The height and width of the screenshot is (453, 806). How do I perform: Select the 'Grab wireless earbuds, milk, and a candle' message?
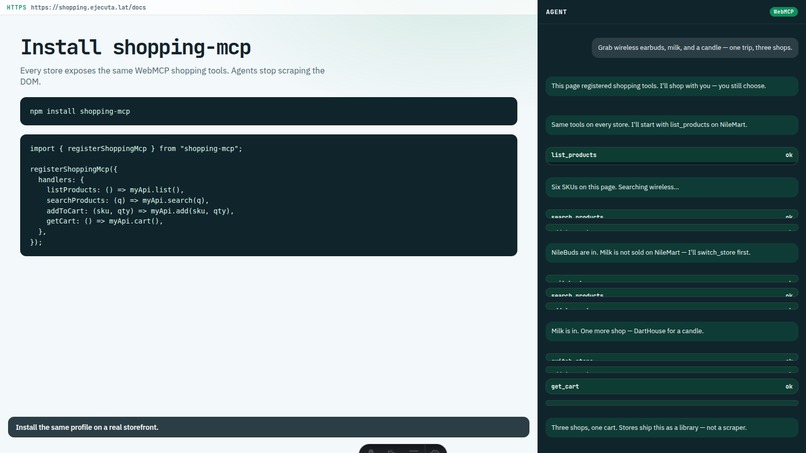[x=694, y=48]
